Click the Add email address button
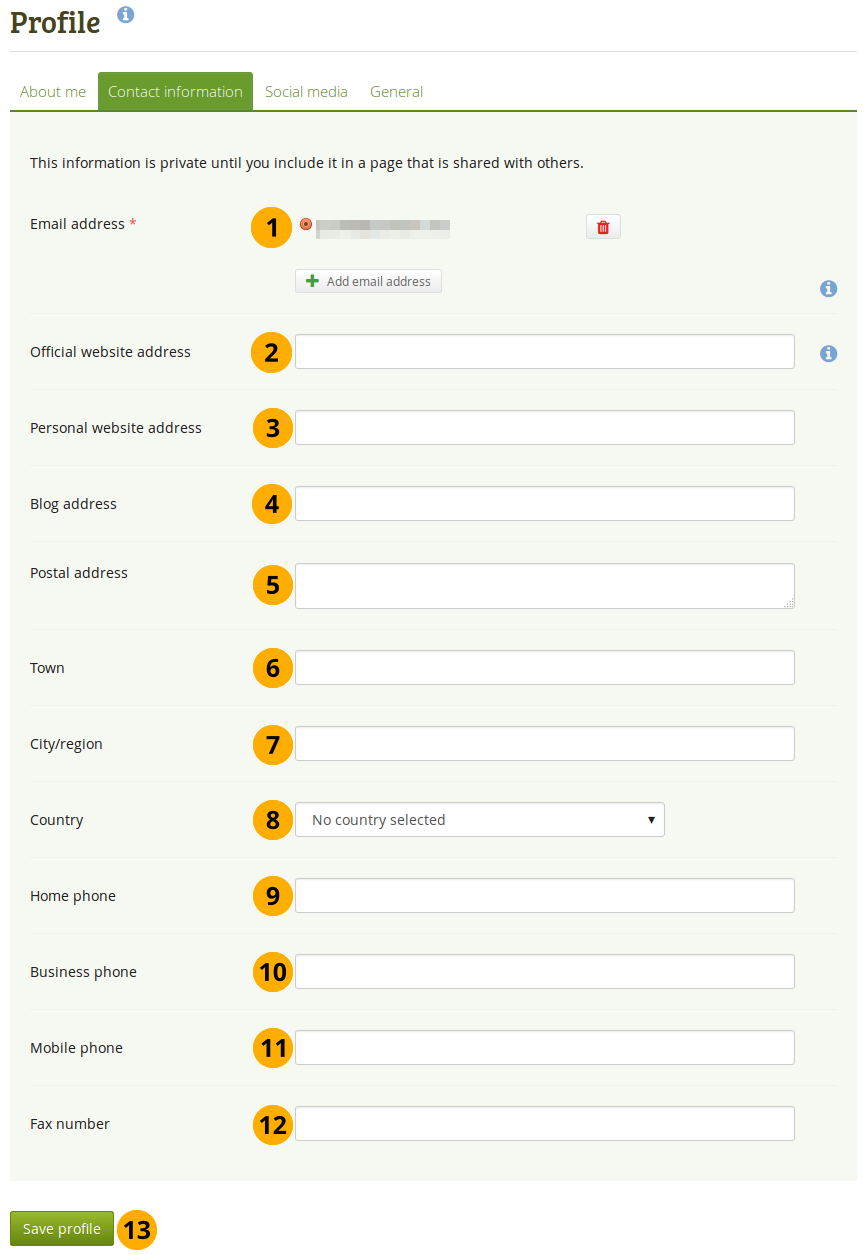868x1255 pixels. pyautogui.click(x=368, y=281)
